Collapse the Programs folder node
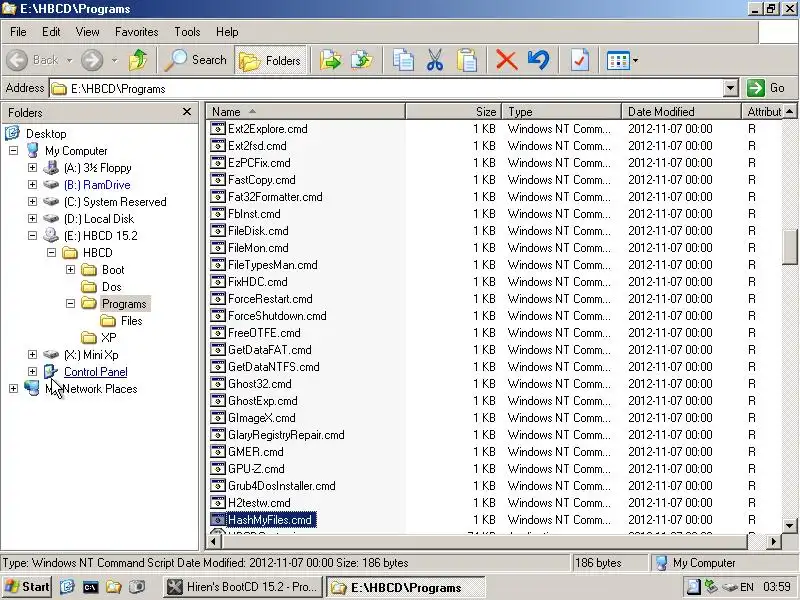800x600 pixels. (70, 304)
